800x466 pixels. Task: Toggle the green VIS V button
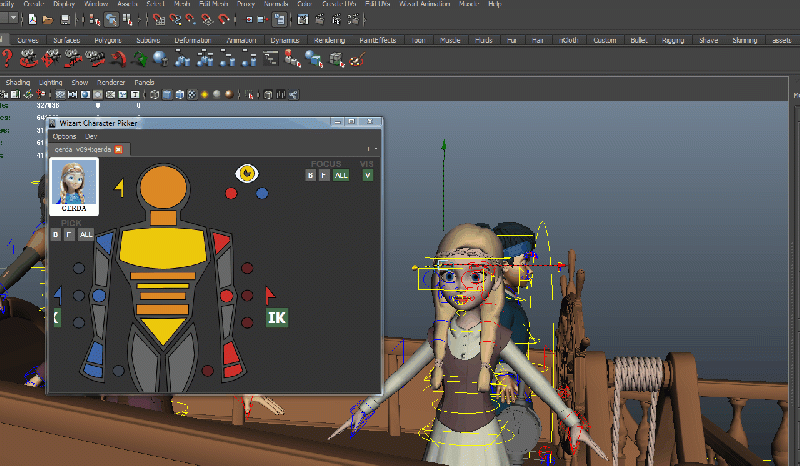tap(368, 175)
